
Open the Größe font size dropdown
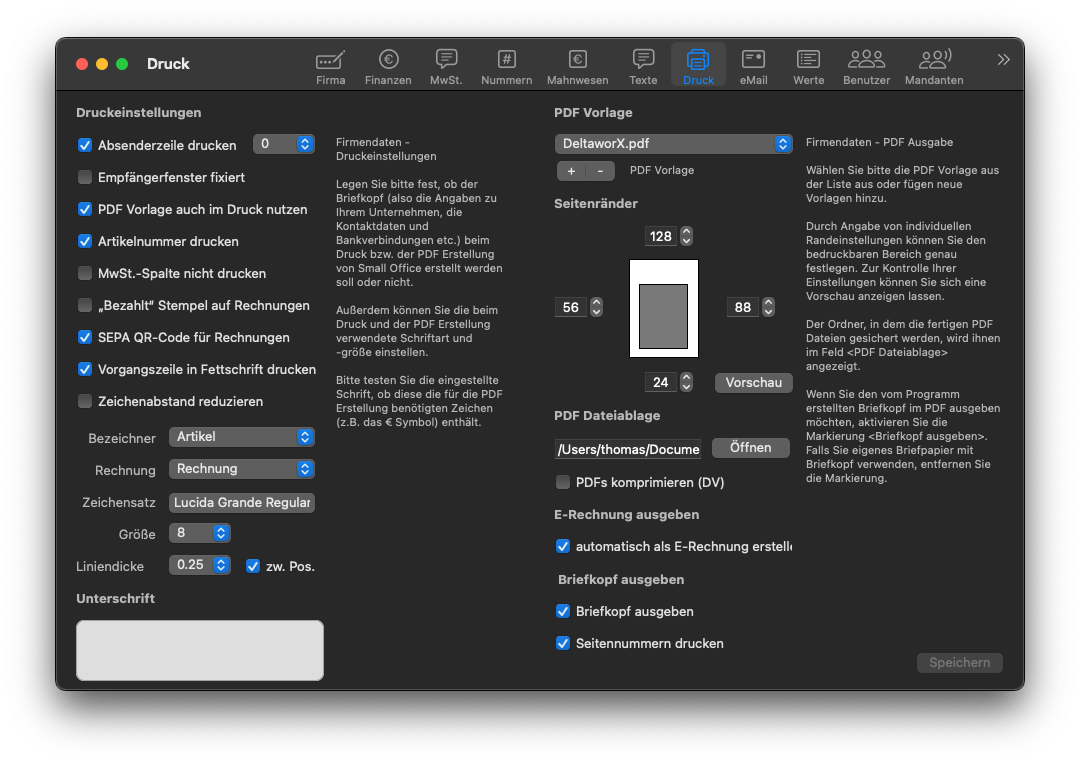tap(200, 533)
